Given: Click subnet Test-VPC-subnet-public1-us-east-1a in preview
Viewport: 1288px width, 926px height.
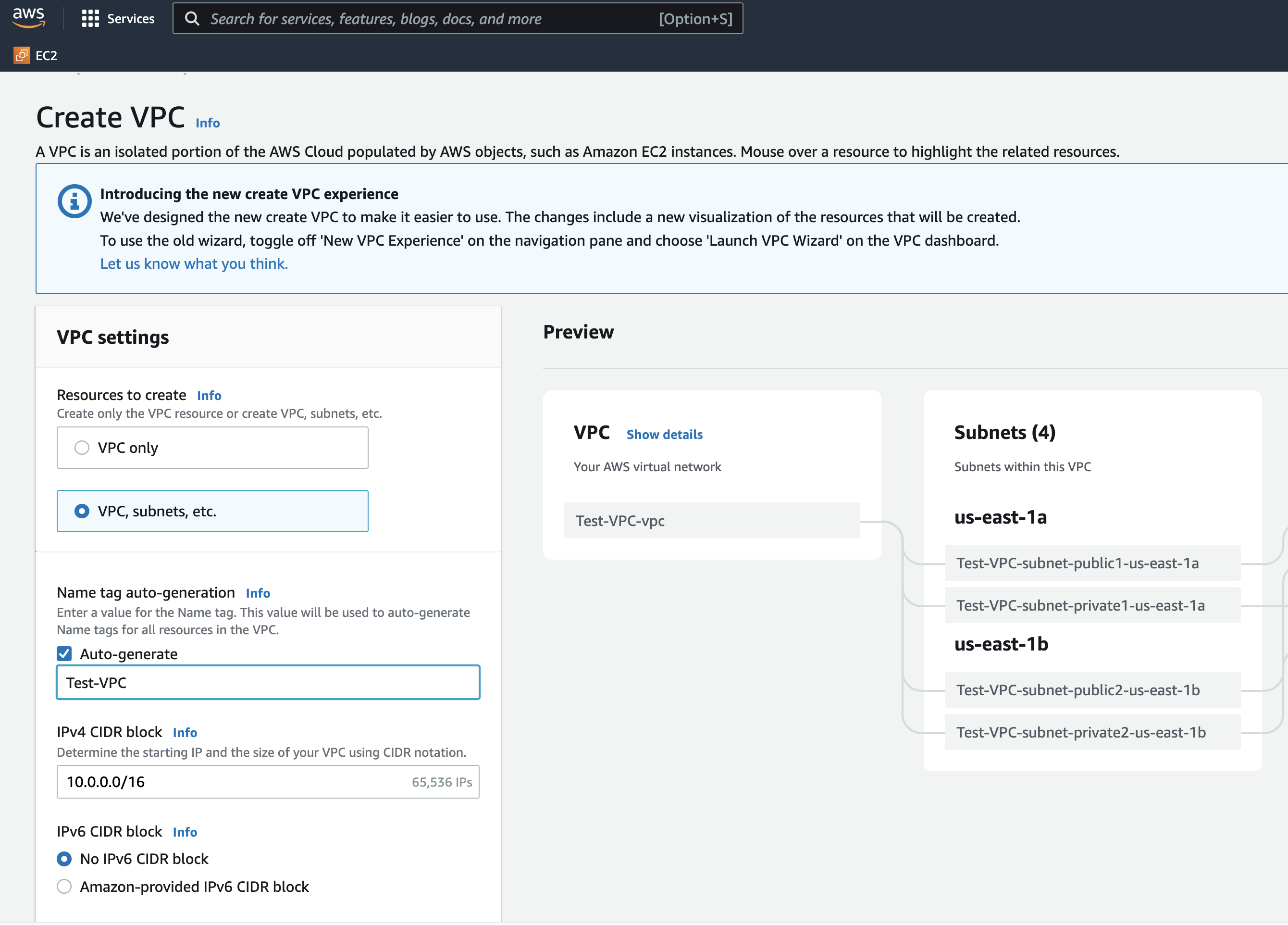Looking at the screenshot, I should point(1093,563).
